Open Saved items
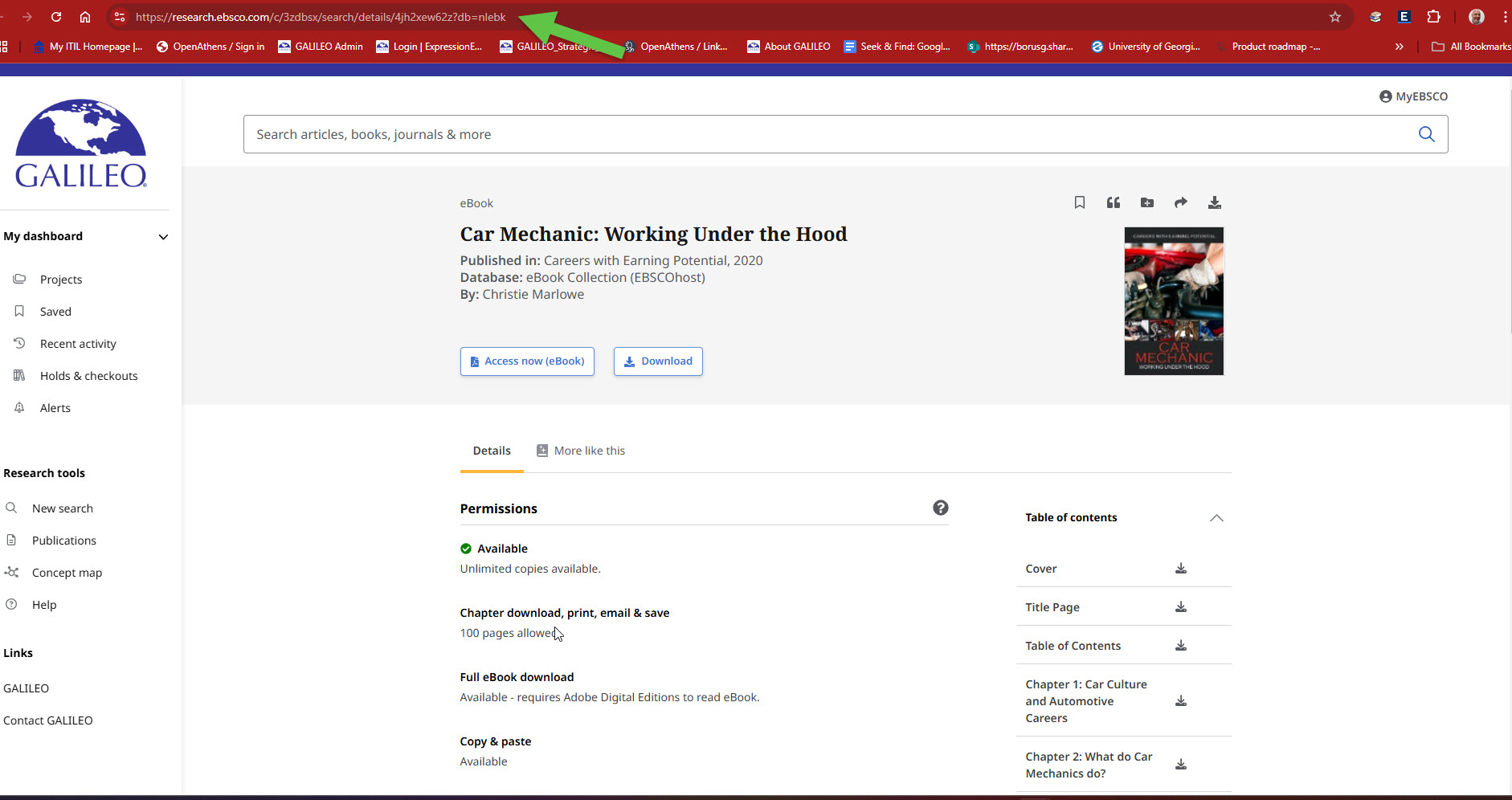Viewport: 1512px width, 800px height. point(55,312)
